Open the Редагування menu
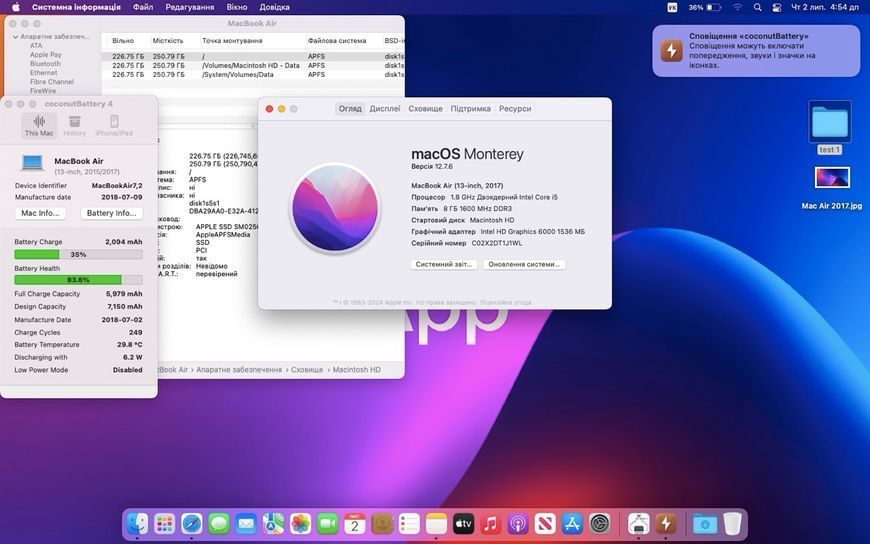The height and width of the screenshot is (544, 870). coord(190,7)
